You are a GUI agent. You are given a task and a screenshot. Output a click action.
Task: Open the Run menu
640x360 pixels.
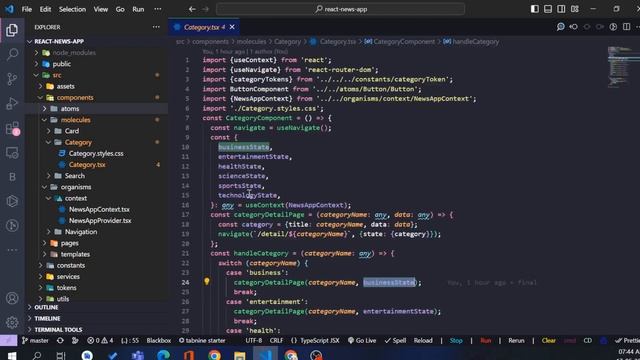(138, 9)
